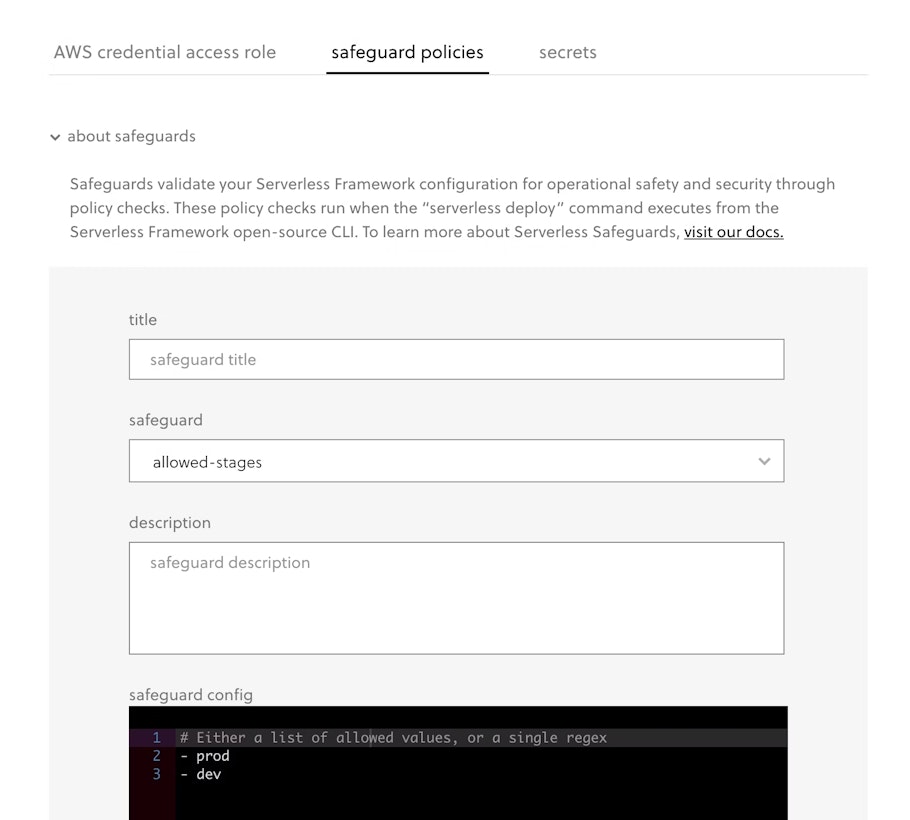This screenshot has height=820, width=910.
Task: Click the safeguard config label
Action: (x=190, y=695)
